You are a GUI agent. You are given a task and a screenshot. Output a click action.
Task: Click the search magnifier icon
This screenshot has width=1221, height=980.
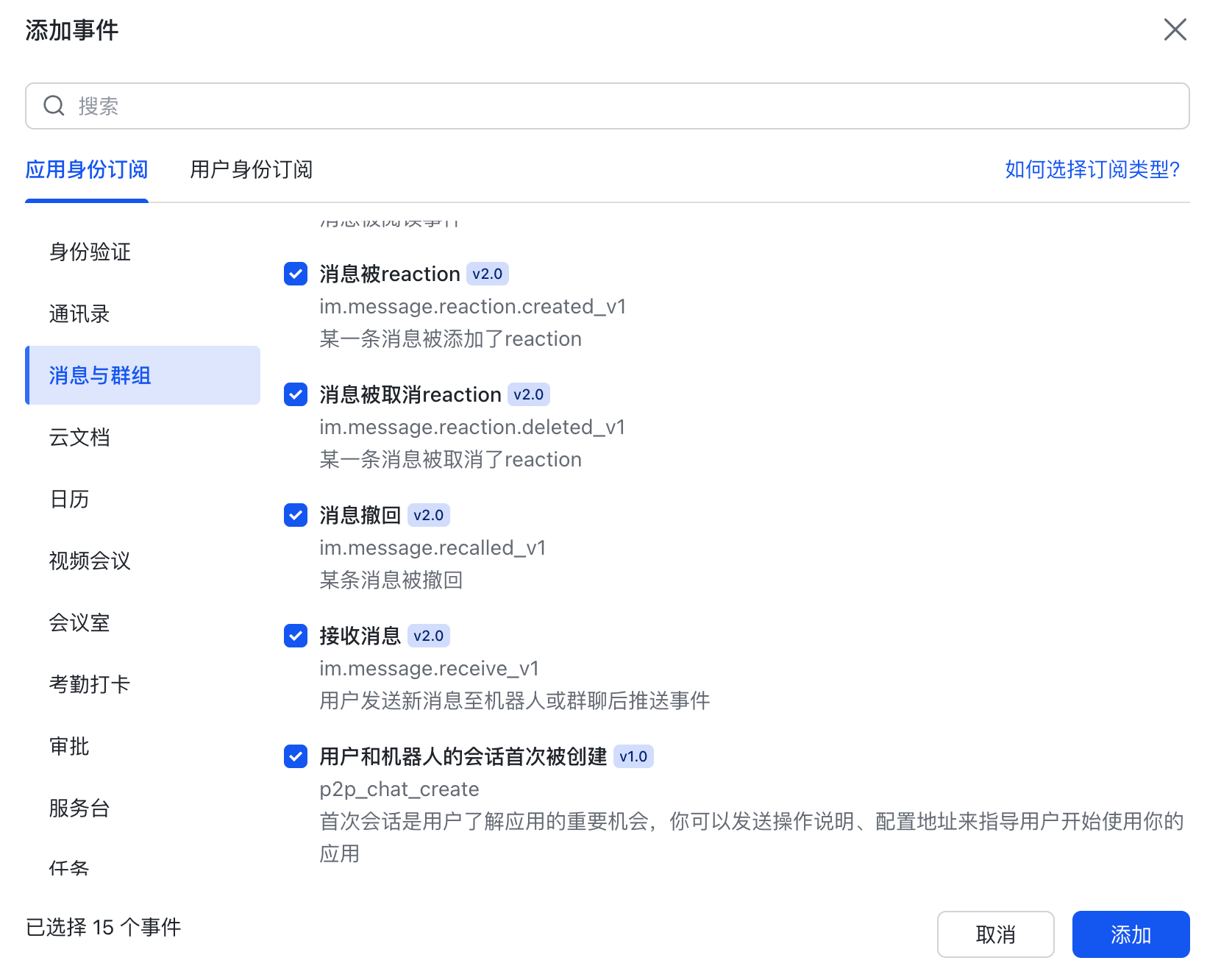(x=54, y=106)
